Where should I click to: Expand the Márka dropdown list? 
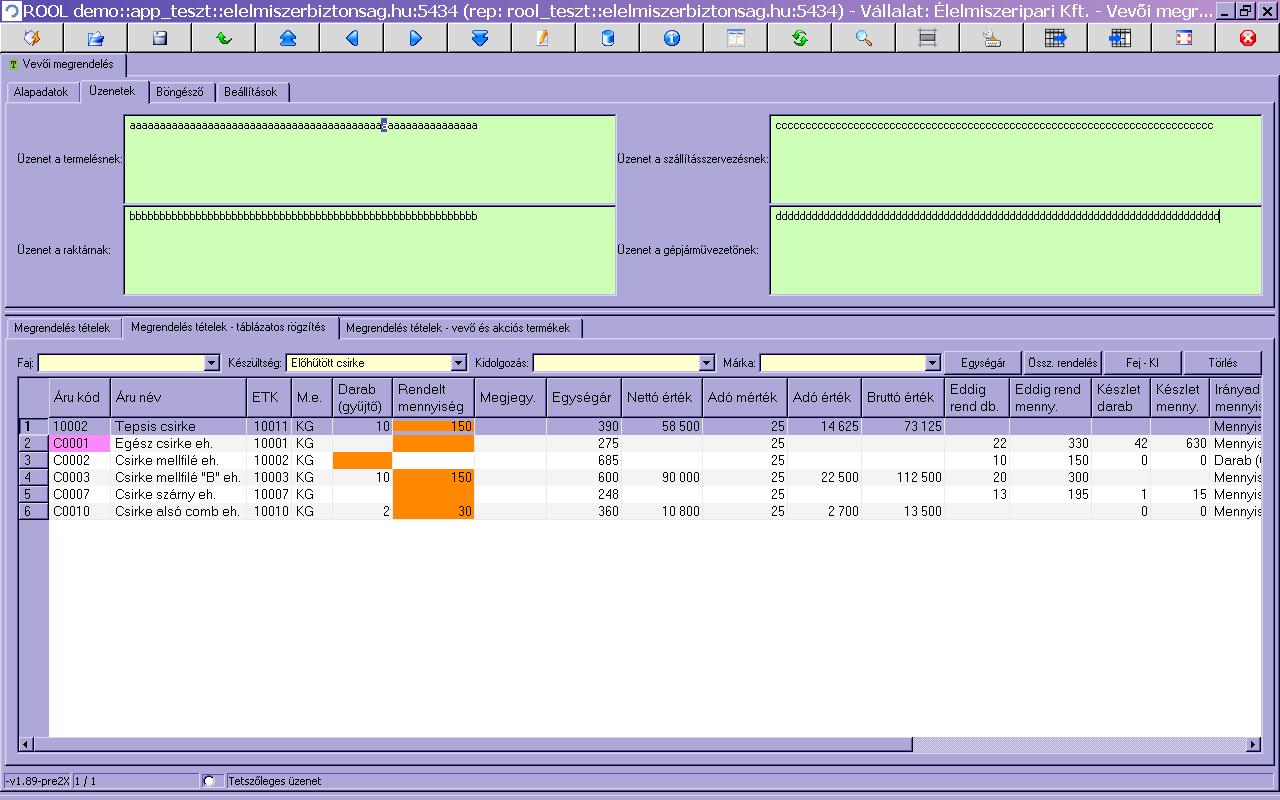(x=932, y=363)
